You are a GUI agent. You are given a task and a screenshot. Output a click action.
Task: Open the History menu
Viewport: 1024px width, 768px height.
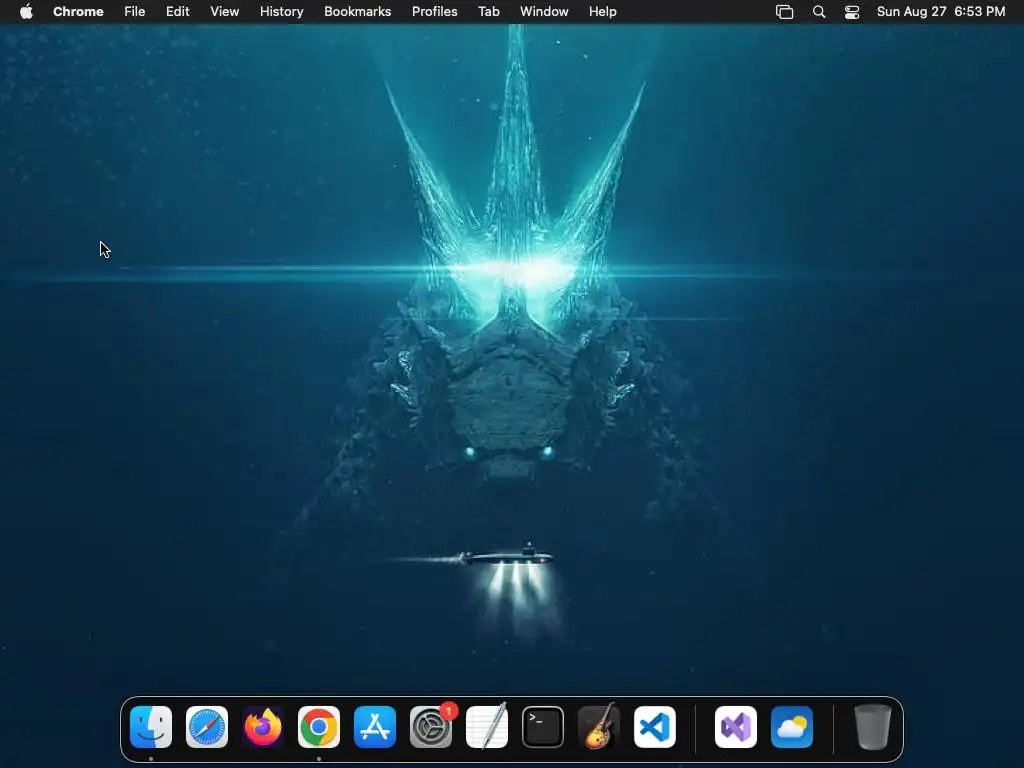(281, 12)
